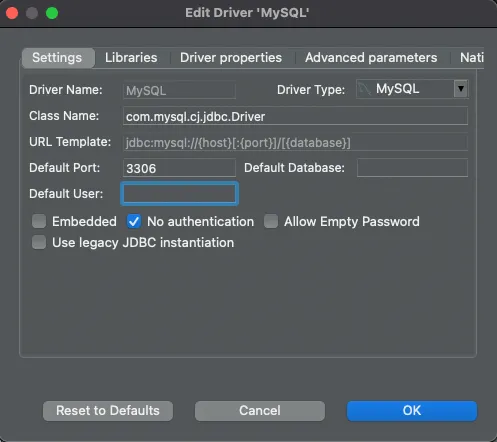497x442 pixels.
Task: Click the MySQL dolphin icon in Driver Type
Action: pyautogui.click(x=364, y=89)
